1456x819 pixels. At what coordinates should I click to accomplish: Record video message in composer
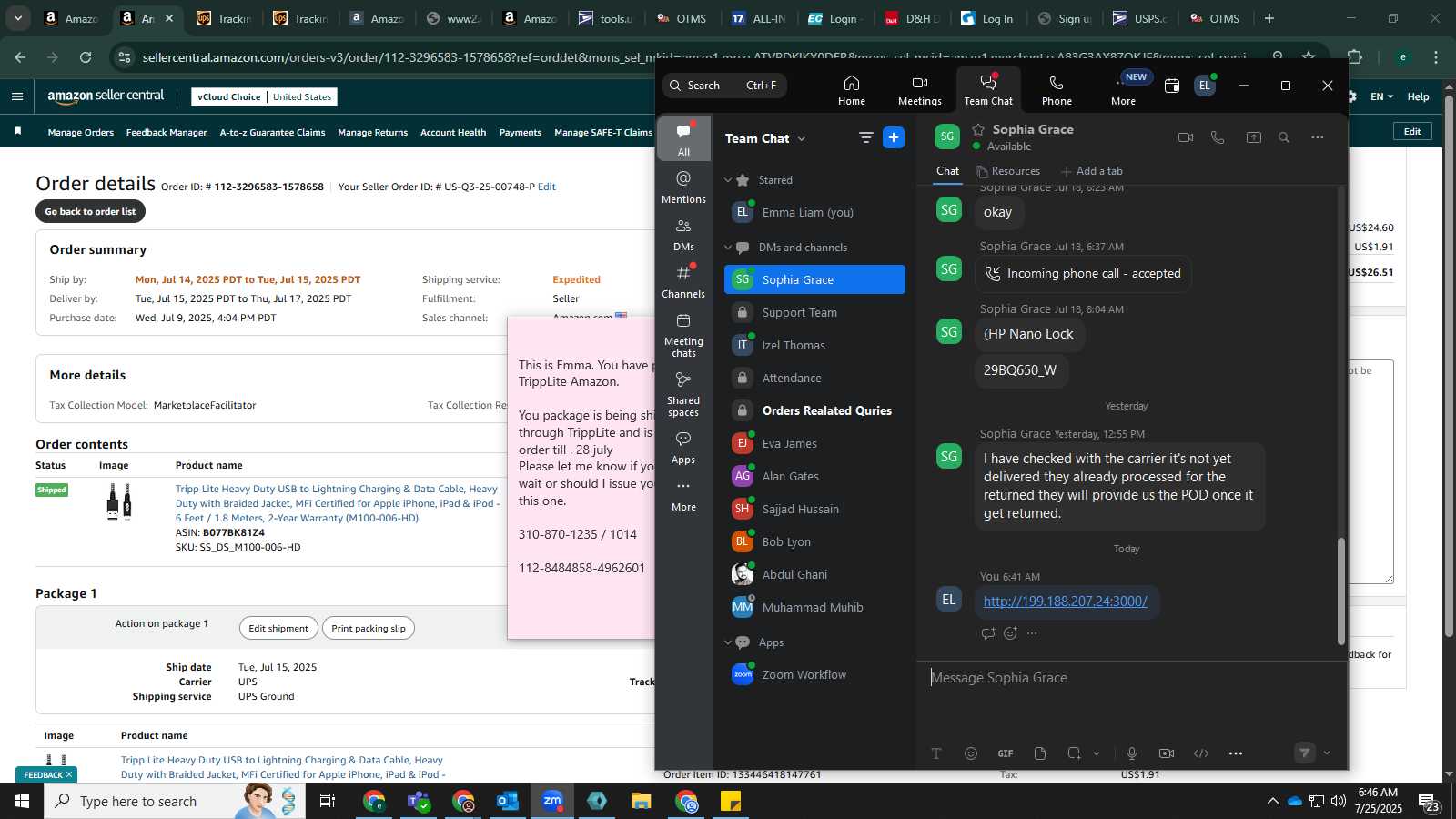[x=1167, y=753]
